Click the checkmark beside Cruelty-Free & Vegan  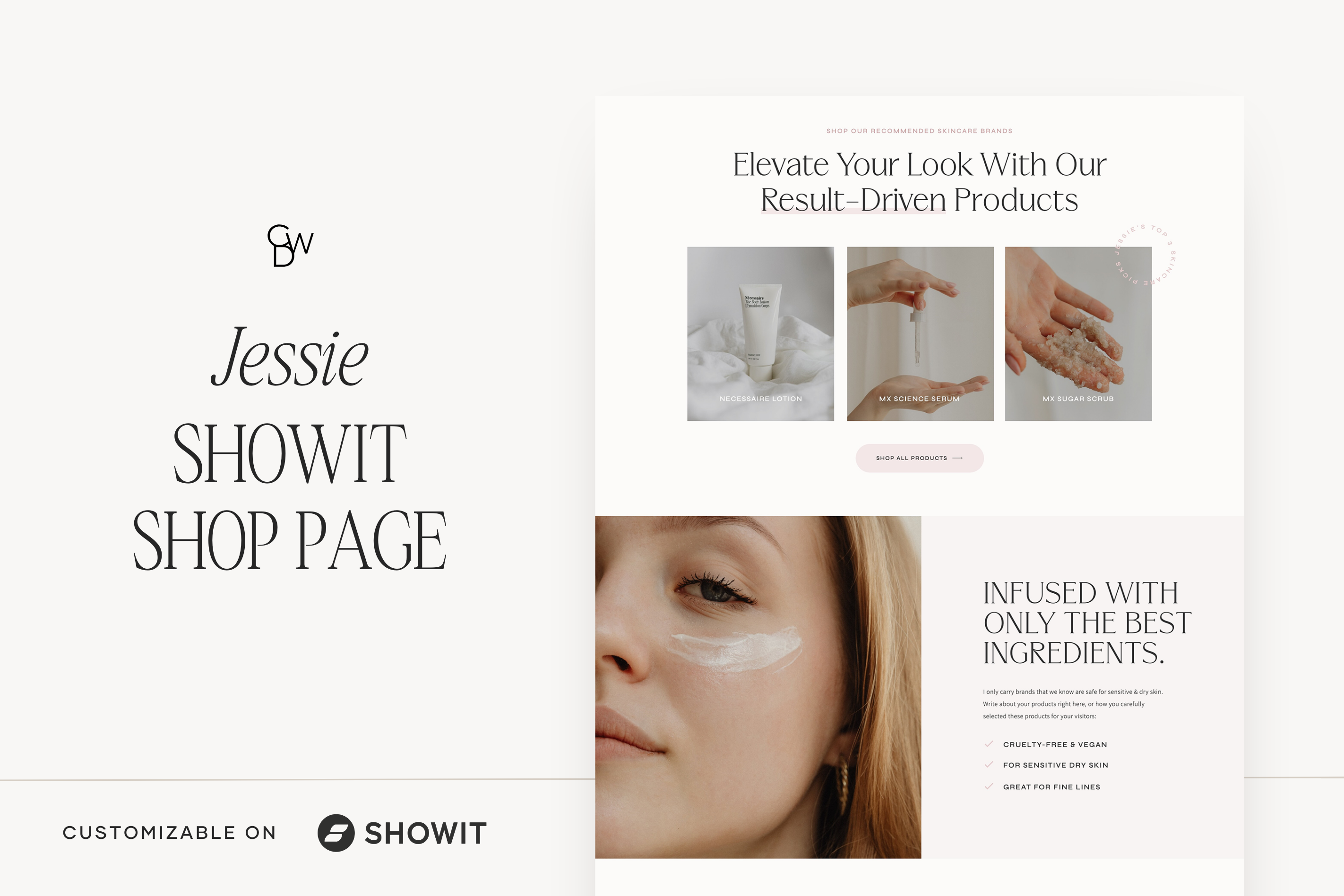(989, 744)
